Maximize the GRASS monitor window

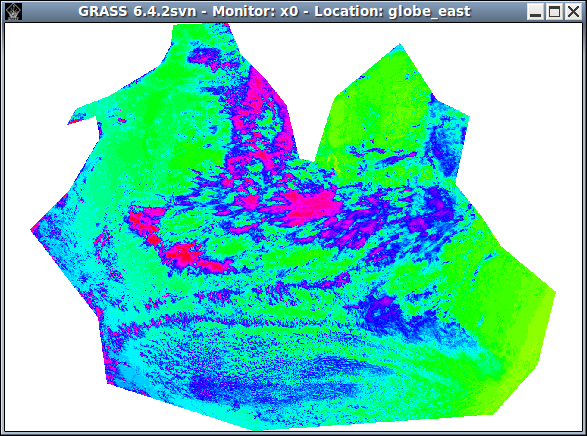pos(554,12)
